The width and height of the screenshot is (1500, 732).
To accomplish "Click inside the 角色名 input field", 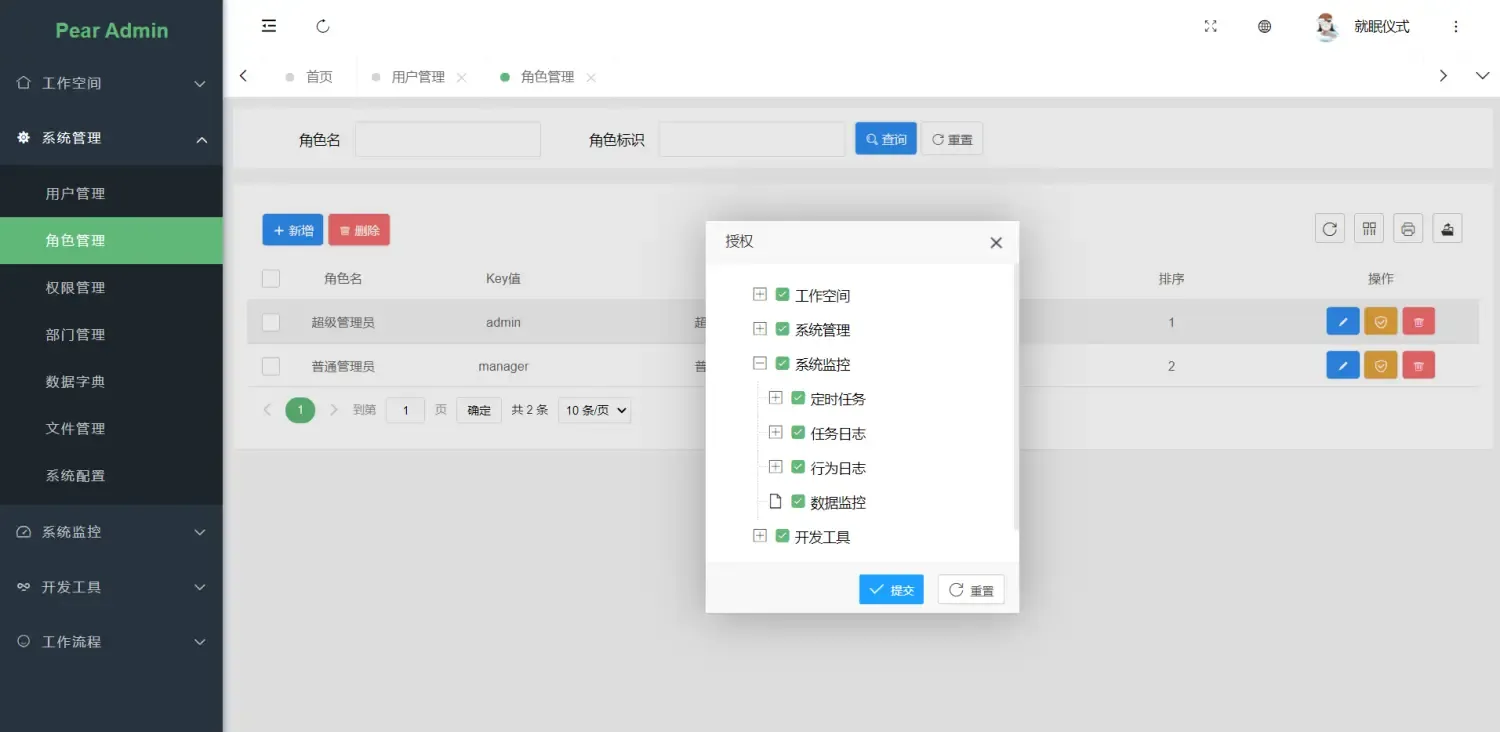I will tap(447, 139).
